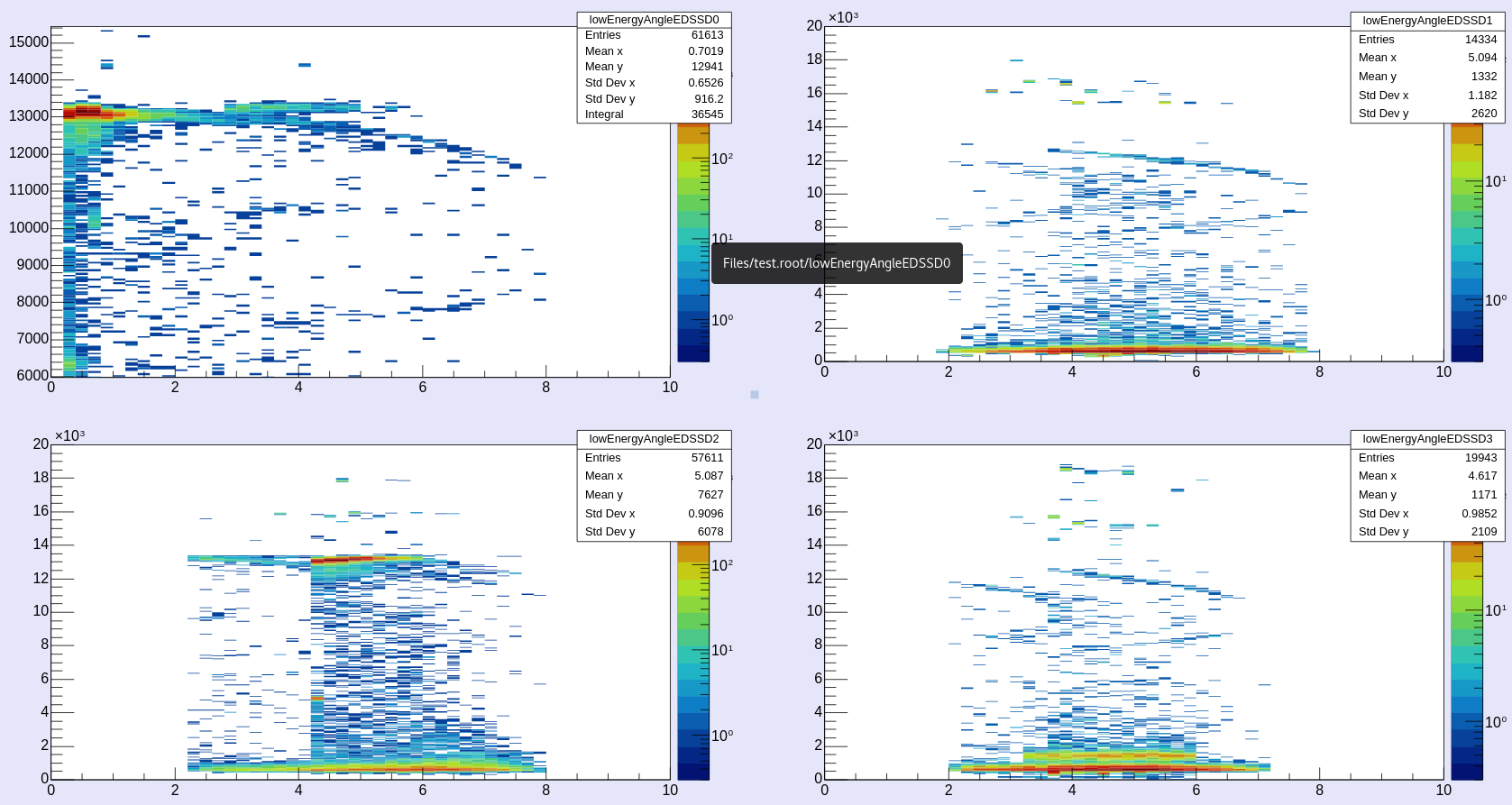Click the Mean y 7627 row

pyautogui.click(x=654, y=495)
